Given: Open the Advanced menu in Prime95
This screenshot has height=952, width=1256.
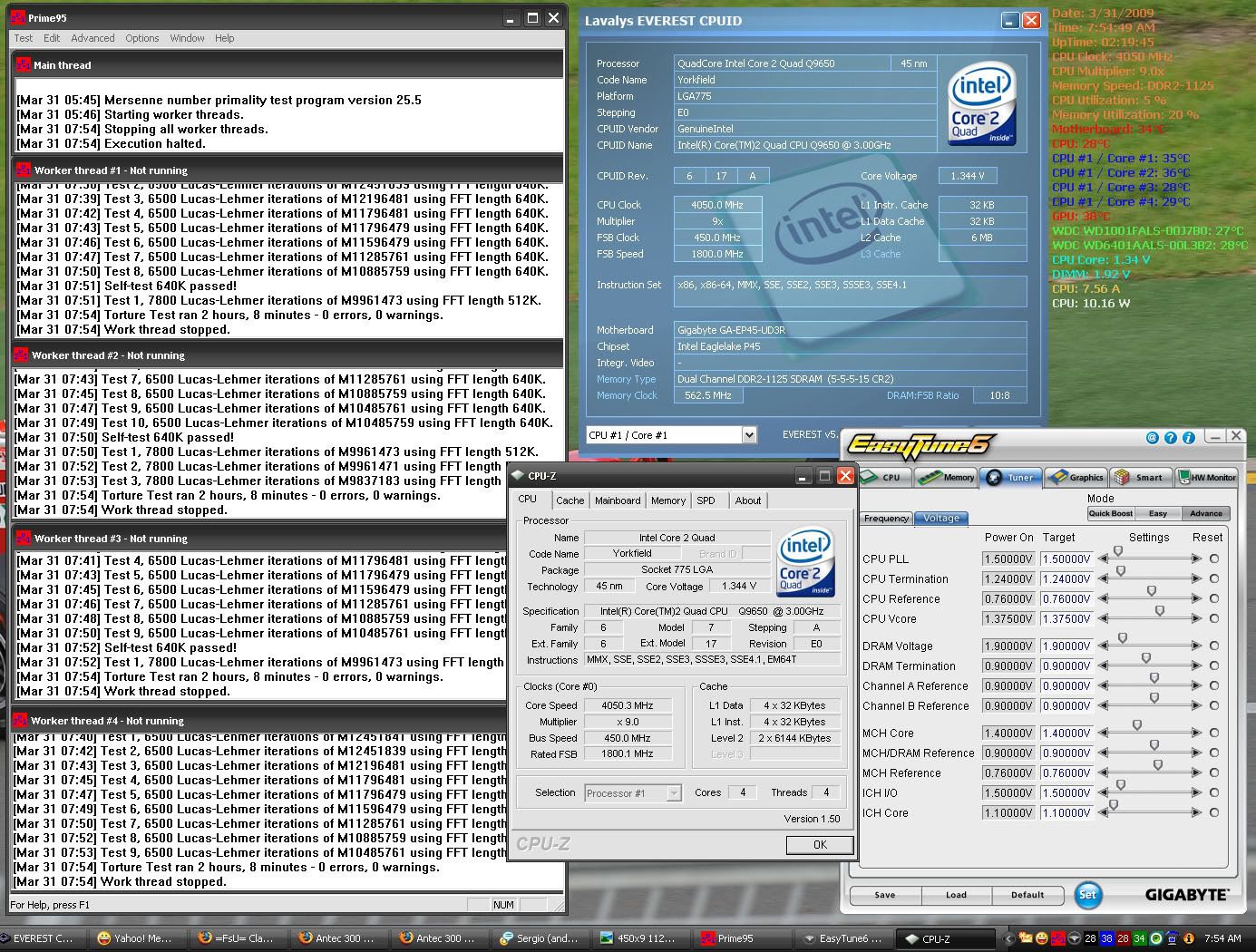Looking at the screenshot, I should (x=92, y=38).
